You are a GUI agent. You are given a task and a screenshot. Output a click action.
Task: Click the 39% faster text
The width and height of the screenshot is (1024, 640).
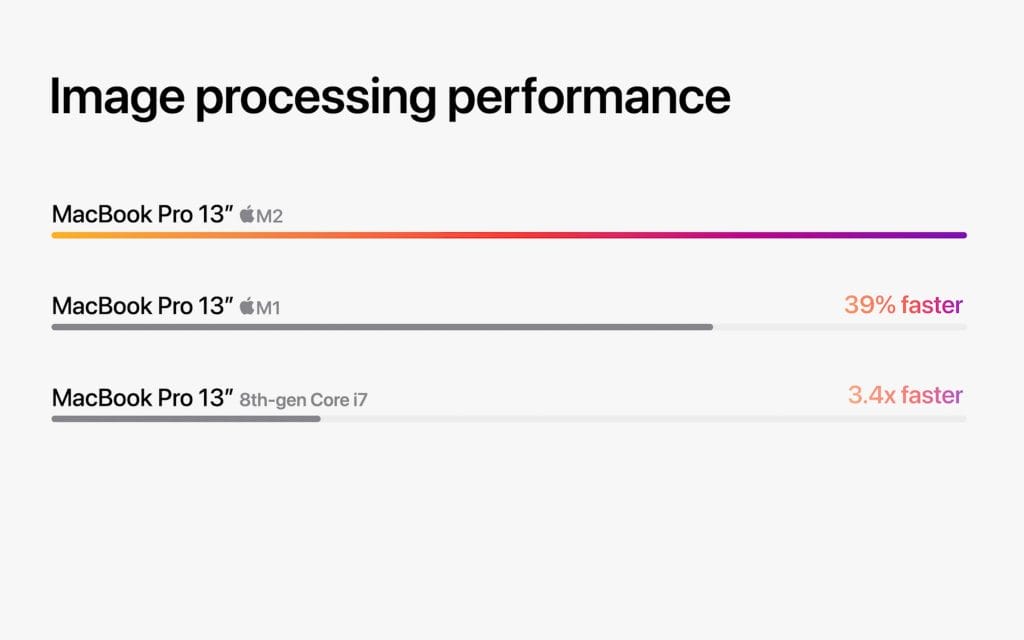[x=903, y=305]
